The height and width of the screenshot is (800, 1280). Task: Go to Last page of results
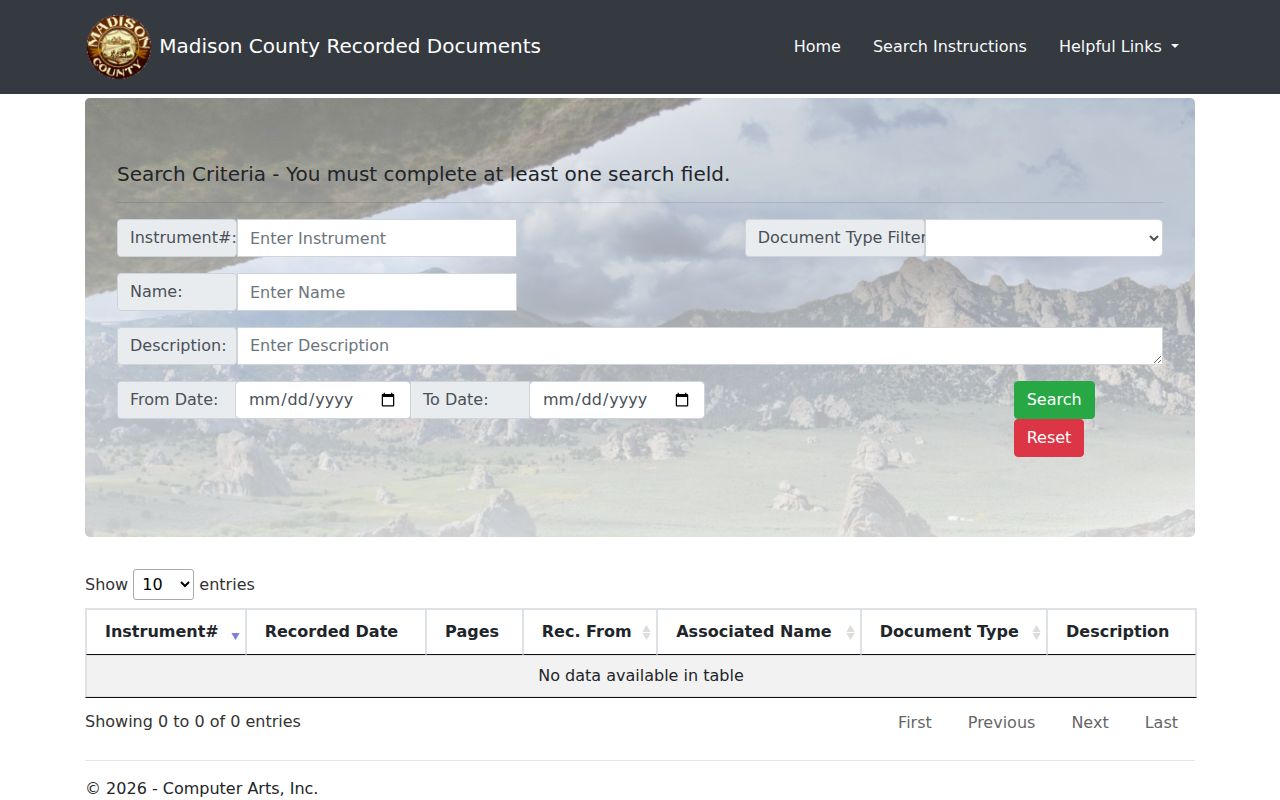click(1161, 722)
